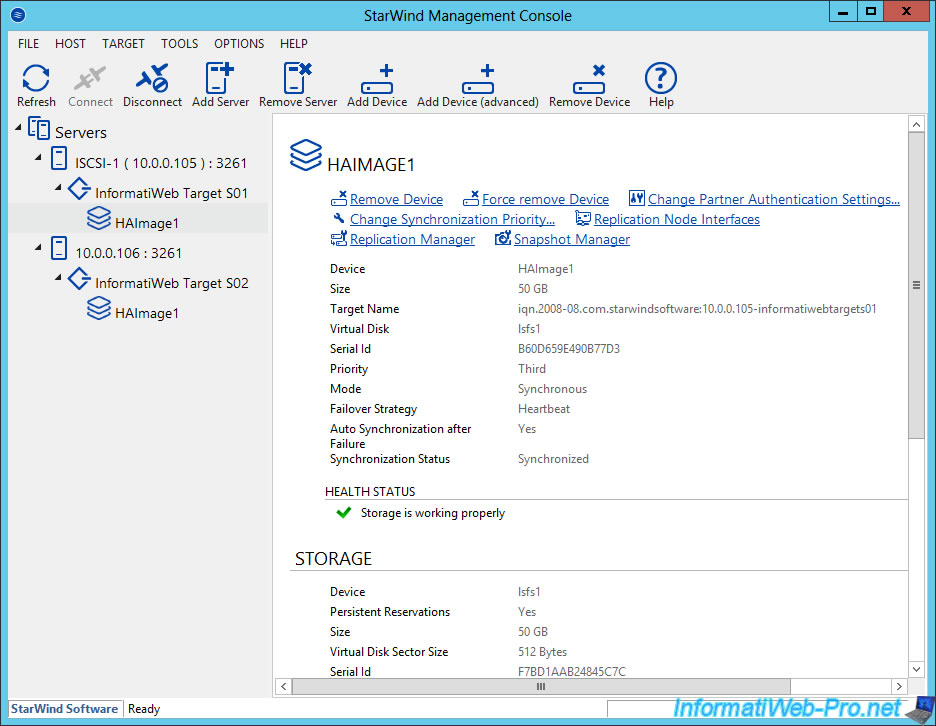The image size is (936, 726).
Task: Click the Add Server icon
Action: click(x=220, y=80)
